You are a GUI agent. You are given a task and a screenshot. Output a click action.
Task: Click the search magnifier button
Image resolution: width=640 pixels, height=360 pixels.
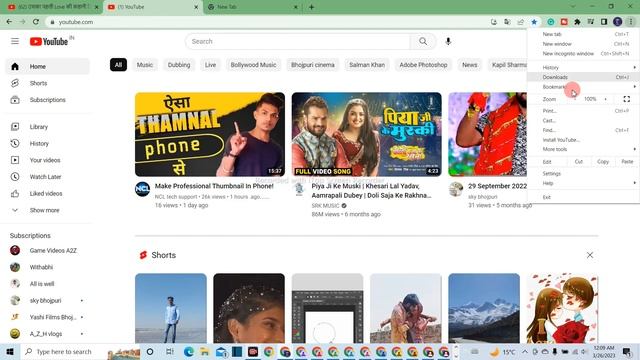(423, 41)
